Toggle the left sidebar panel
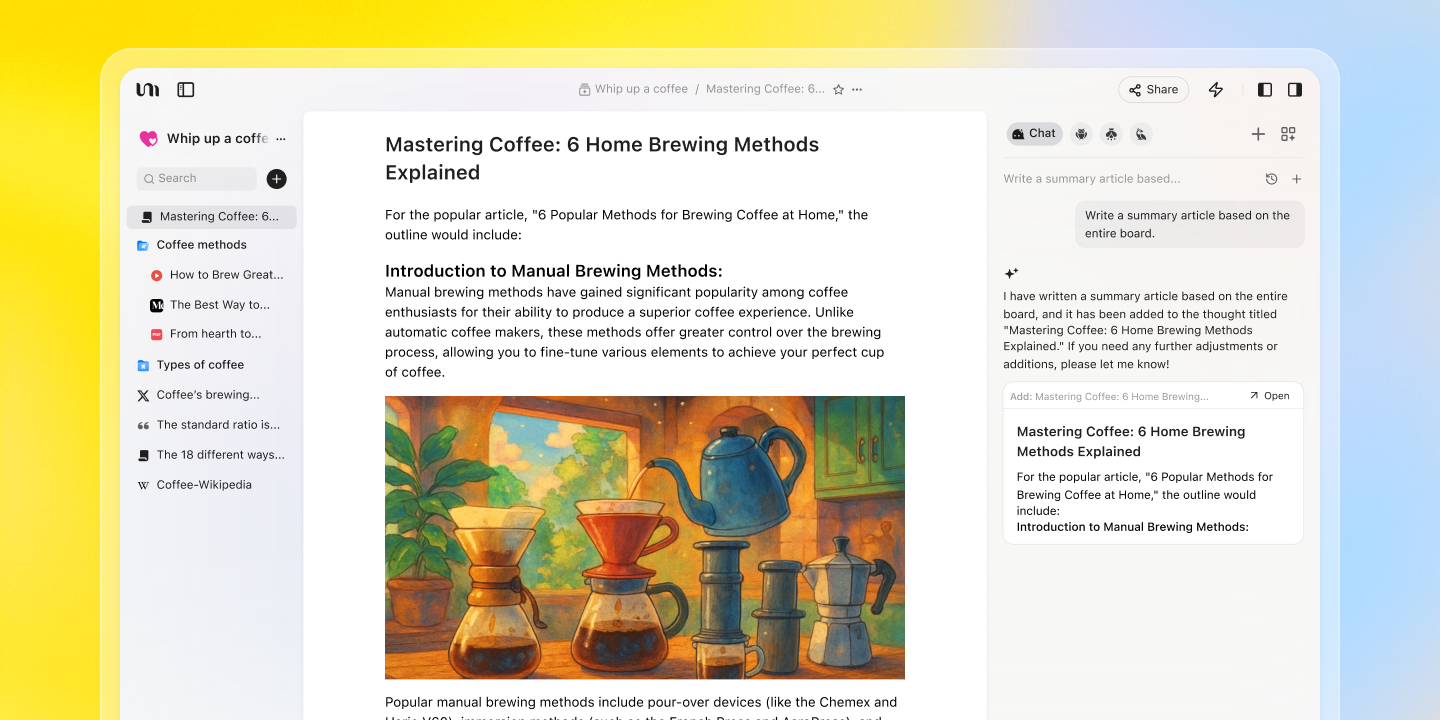This screenshot has width=1440, height=720. click(185, 89)
